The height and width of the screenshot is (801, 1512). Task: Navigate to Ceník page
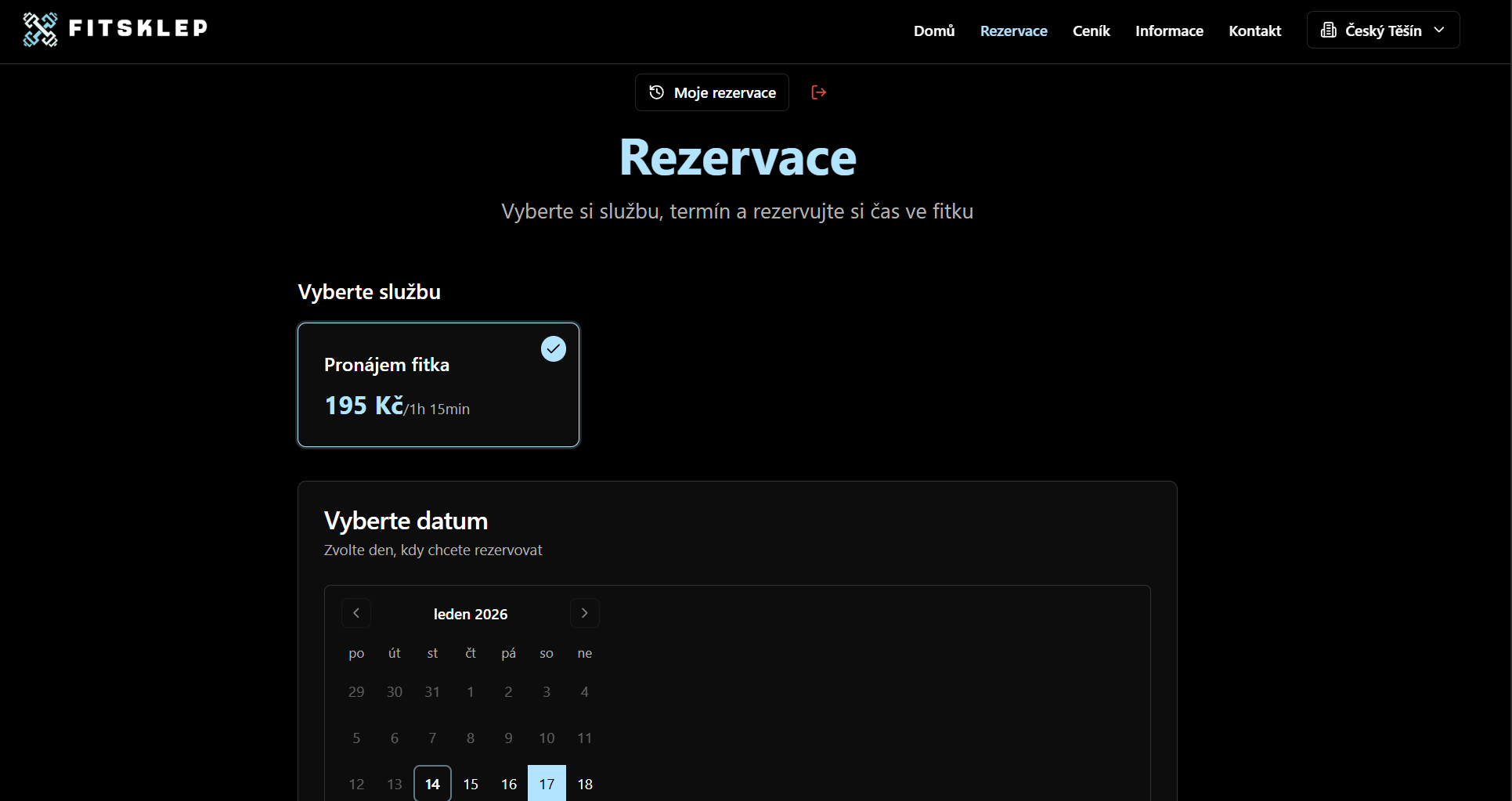tap(1091, 31)
